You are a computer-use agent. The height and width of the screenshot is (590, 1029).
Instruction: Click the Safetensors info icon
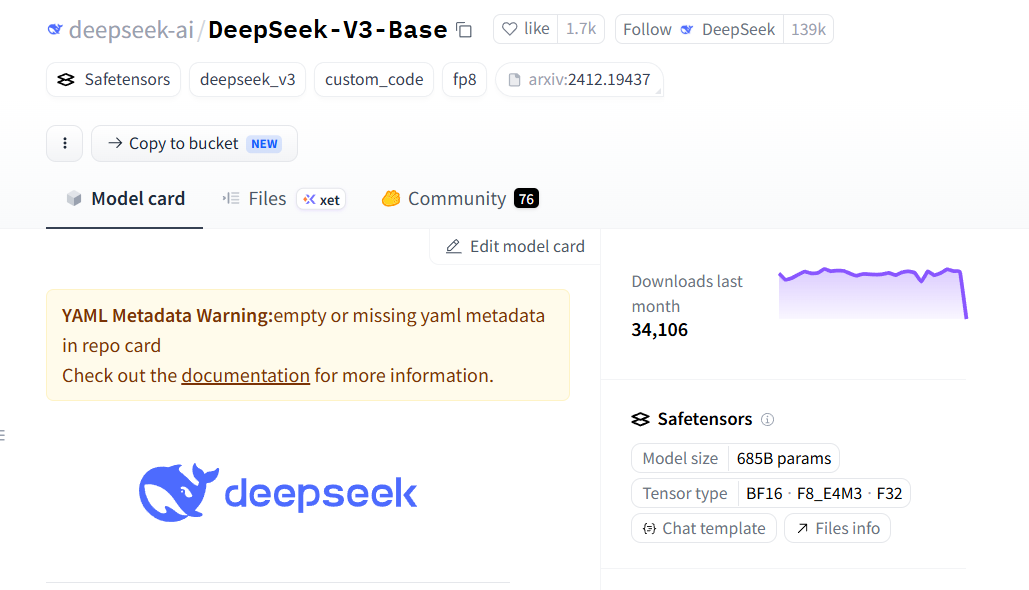coord(767,419)
